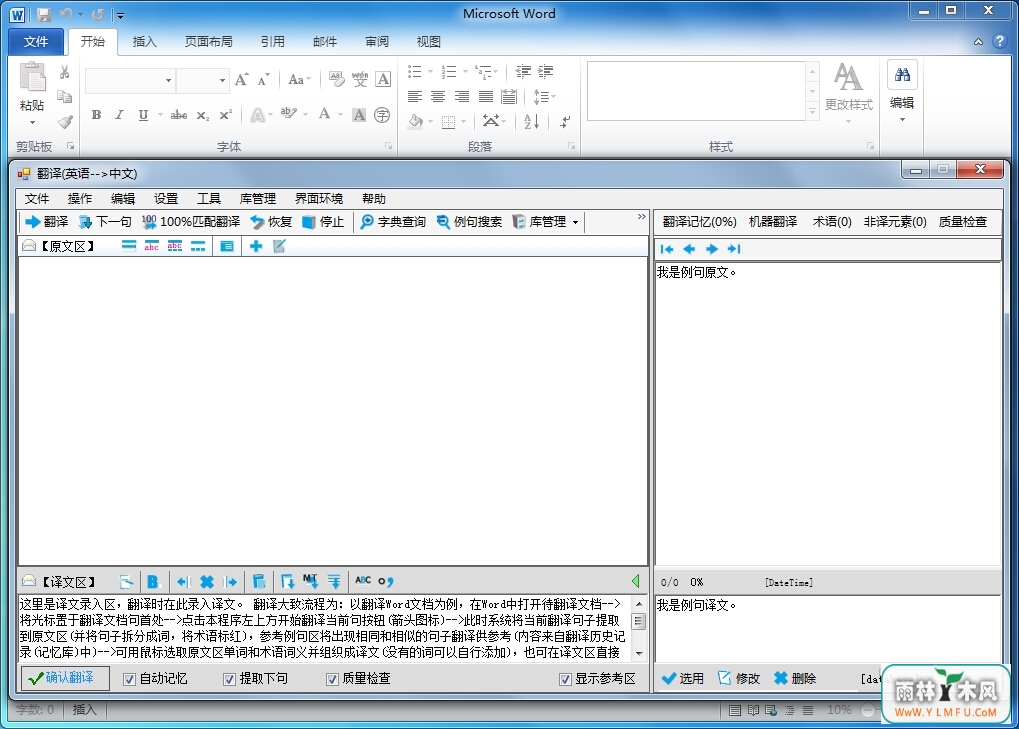1019x729 pixels.
Task: Open the 界面环境 menu
Action: pos(318,199)
